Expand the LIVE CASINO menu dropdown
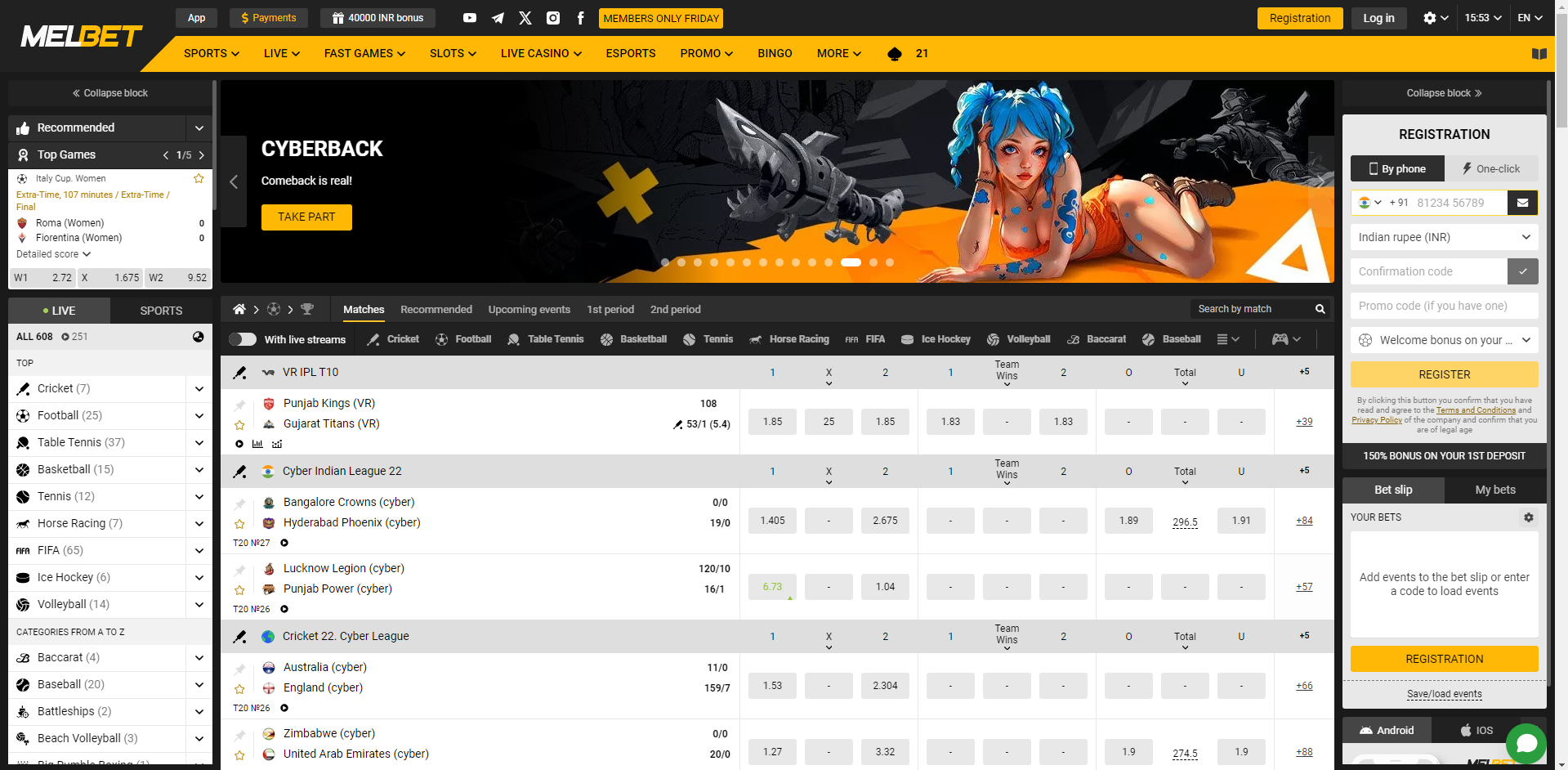Screen dimensions: 1568x770 (541, 54)
